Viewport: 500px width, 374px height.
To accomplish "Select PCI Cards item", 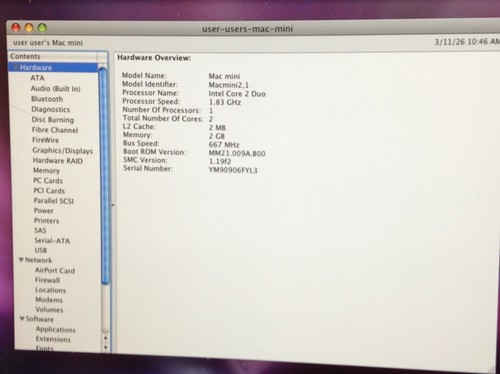I will (49, 191).
